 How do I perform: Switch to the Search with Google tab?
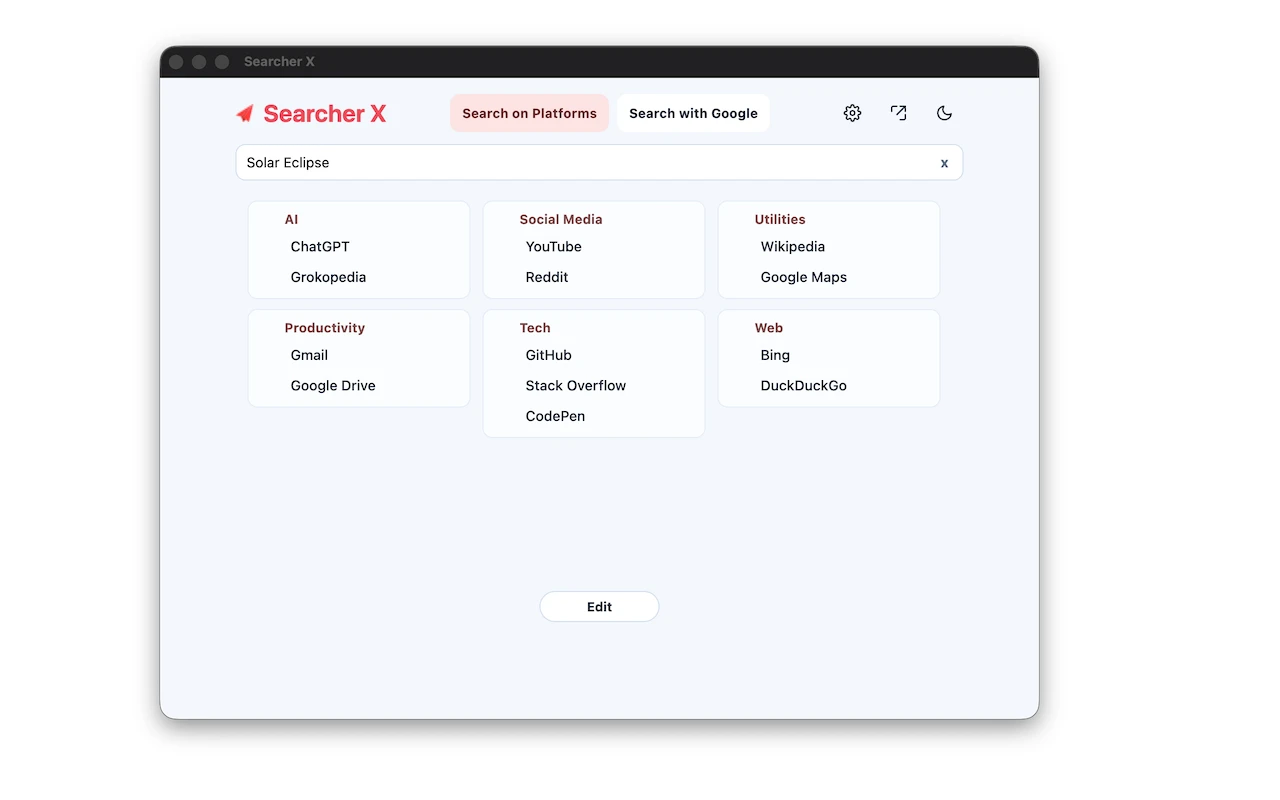click(693, 112)
